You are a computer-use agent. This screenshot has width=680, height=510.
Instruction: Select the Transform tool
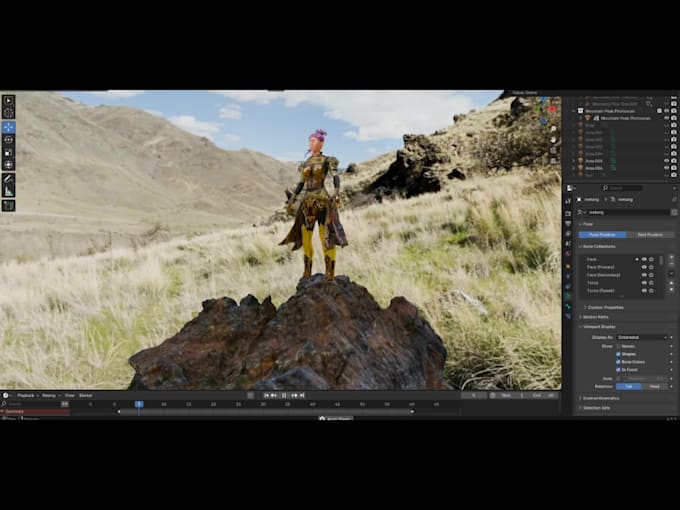(8, 165)
